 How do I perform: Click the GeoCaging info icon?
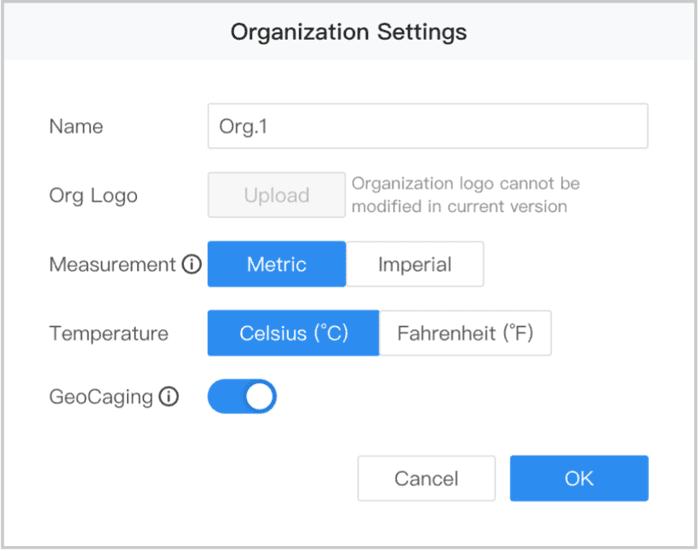coord(169,397)
